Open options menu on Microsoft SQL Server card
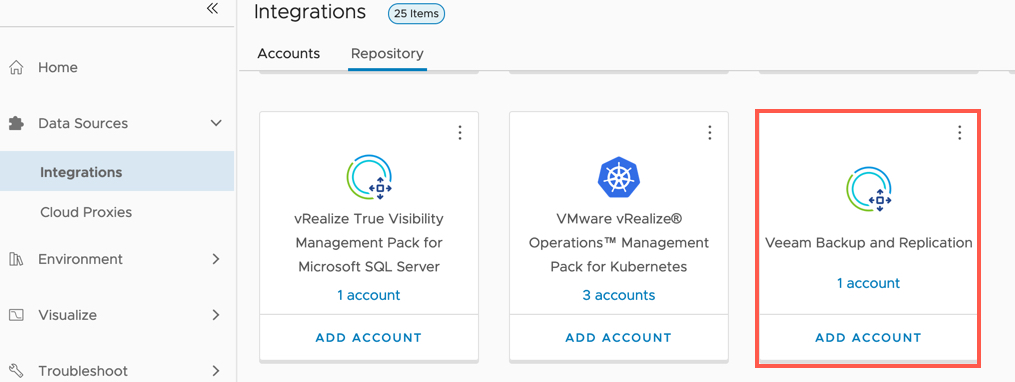The height and width of the screenshot is (382, 1015). coord(460,133)
